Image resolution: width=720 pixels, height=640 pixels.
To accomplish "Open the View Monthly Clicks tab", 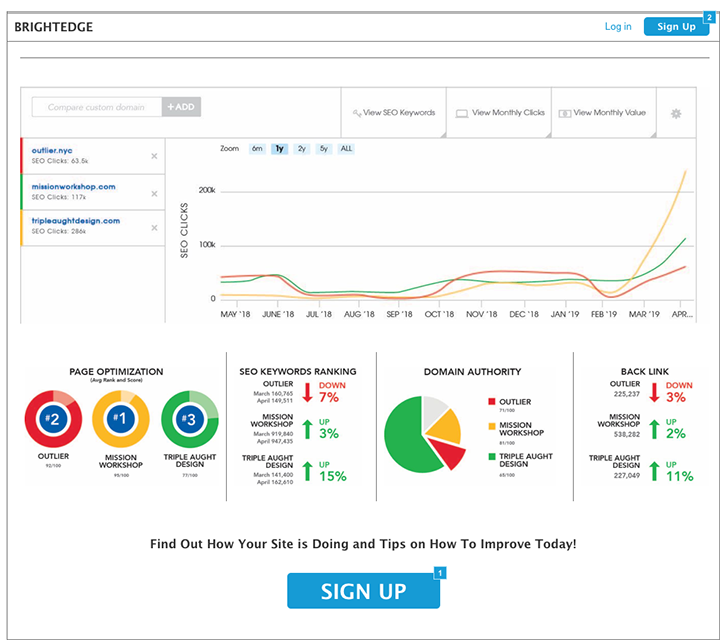I will tap(499, 113).
